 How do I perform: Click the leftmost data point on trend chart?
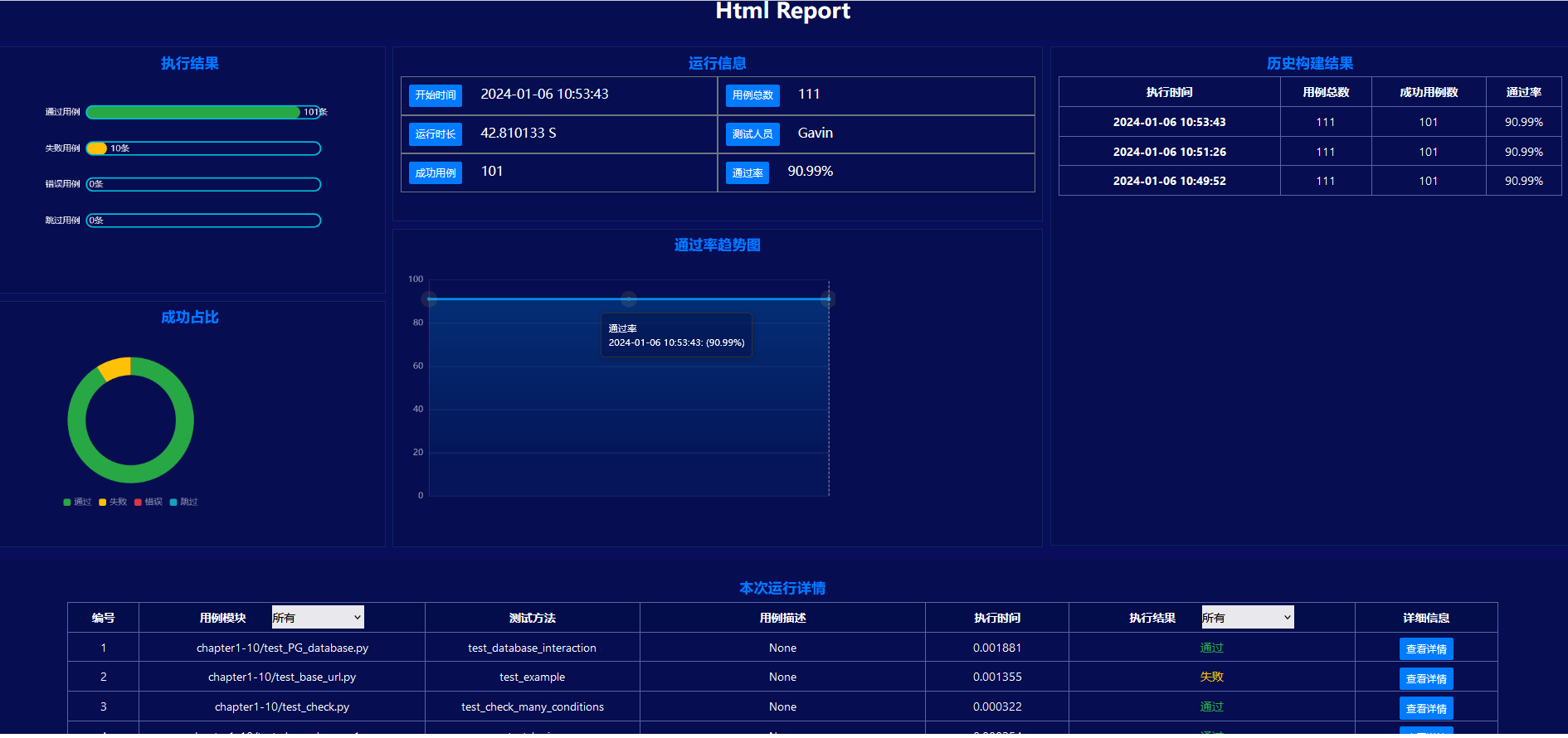pos(429,299)
